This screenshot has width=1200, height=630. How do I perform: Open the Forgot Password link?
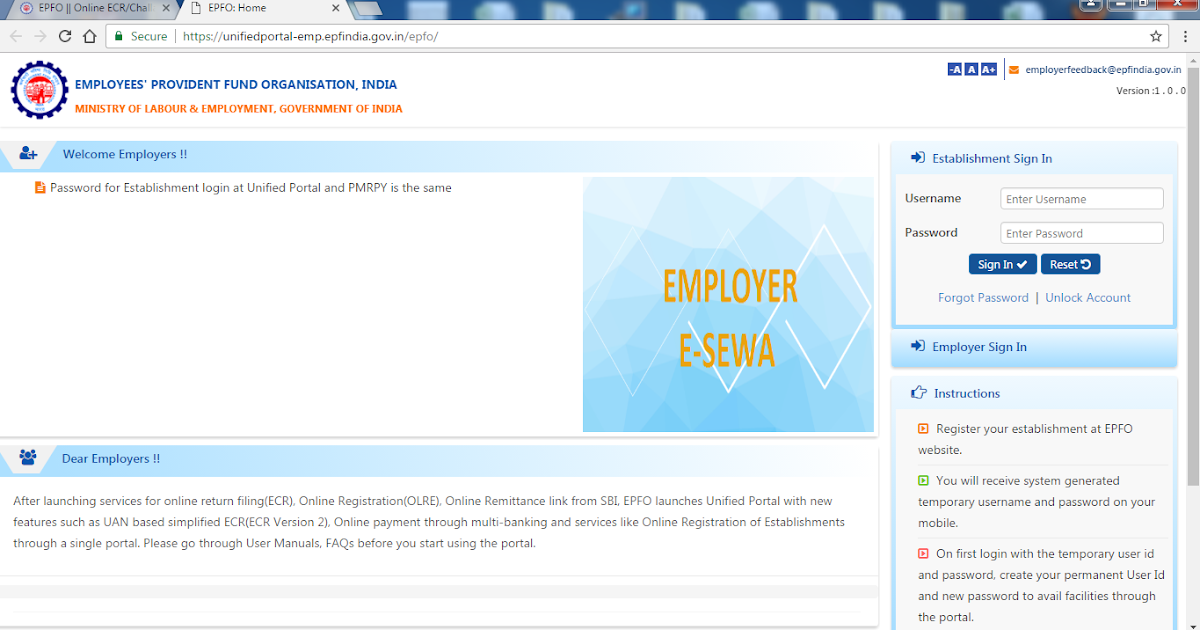click(x=983, y=298)
